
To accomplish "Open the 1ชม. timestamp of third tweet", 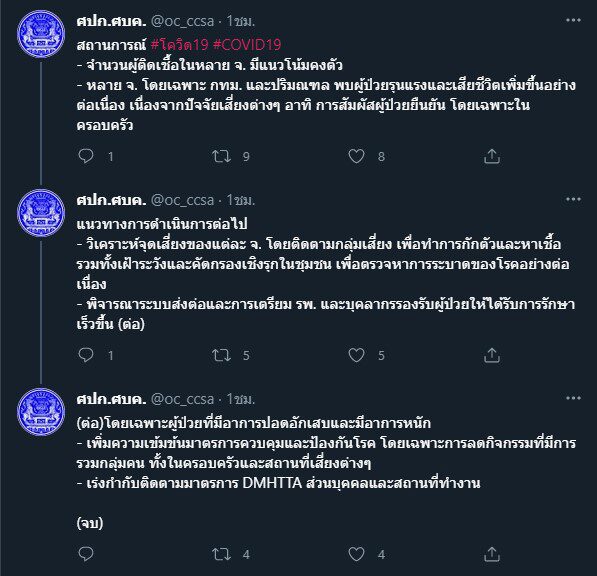I will (x=240, y=399).
